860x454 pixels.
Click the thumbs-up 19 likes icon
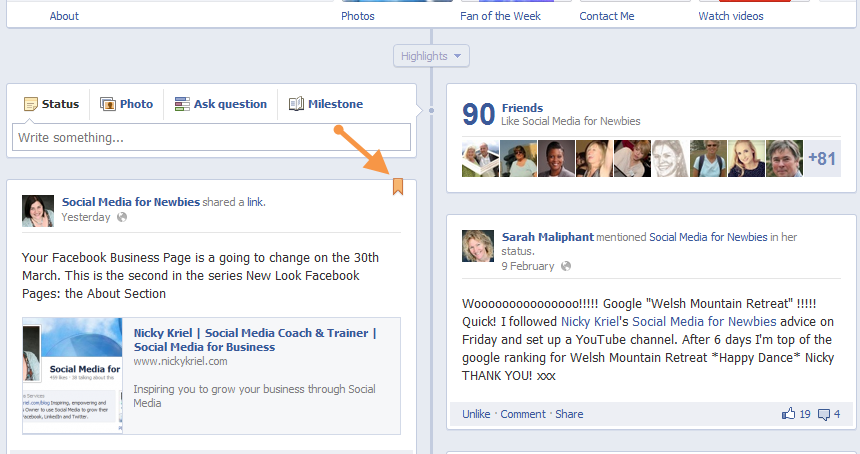tap(788, 413)
